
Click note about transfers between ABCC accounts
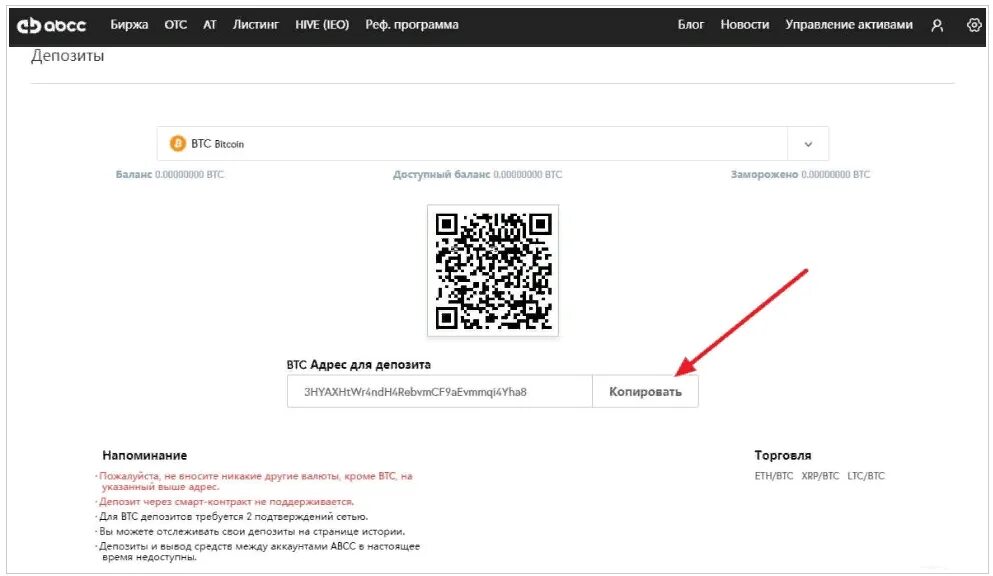[258, 551]
